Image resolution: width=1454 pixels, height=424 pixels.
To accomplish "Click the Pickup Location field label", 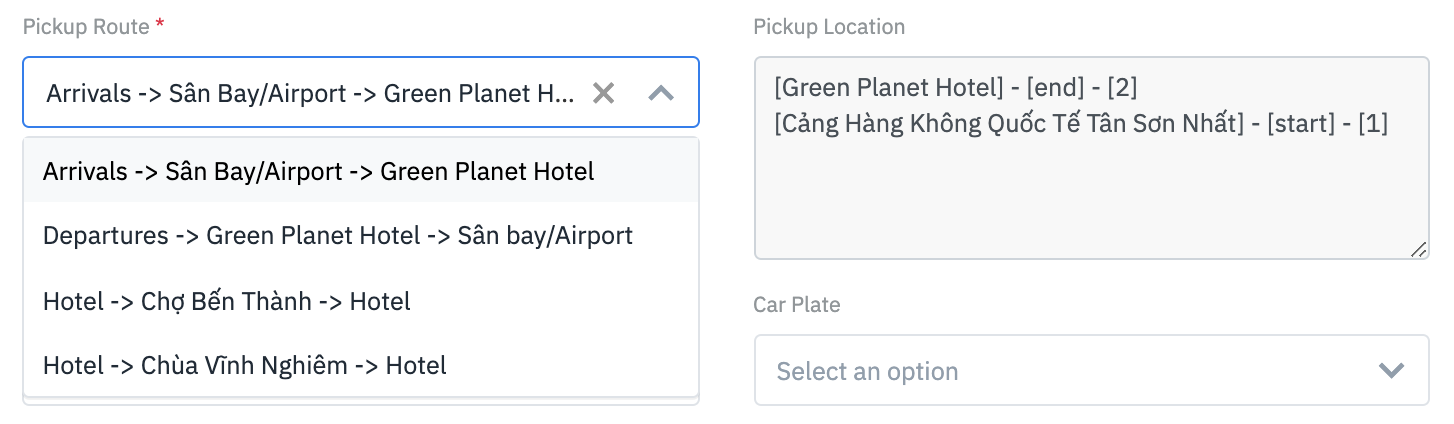I will pos(828,27).
